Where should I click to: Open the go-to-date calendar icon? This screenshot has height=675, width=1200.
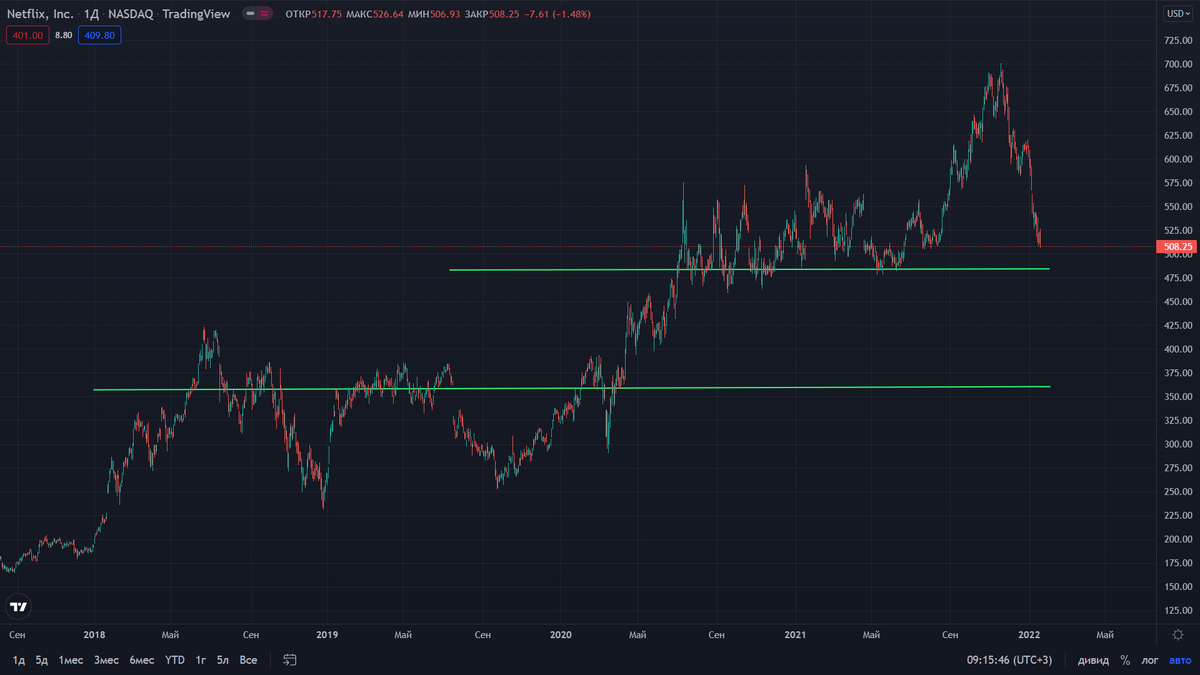289,660
